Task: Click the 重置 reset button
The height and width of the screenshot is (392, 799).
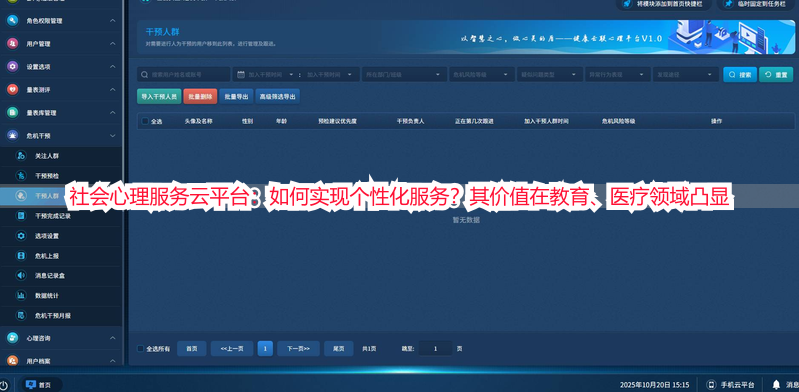Action: coord(776,74)
